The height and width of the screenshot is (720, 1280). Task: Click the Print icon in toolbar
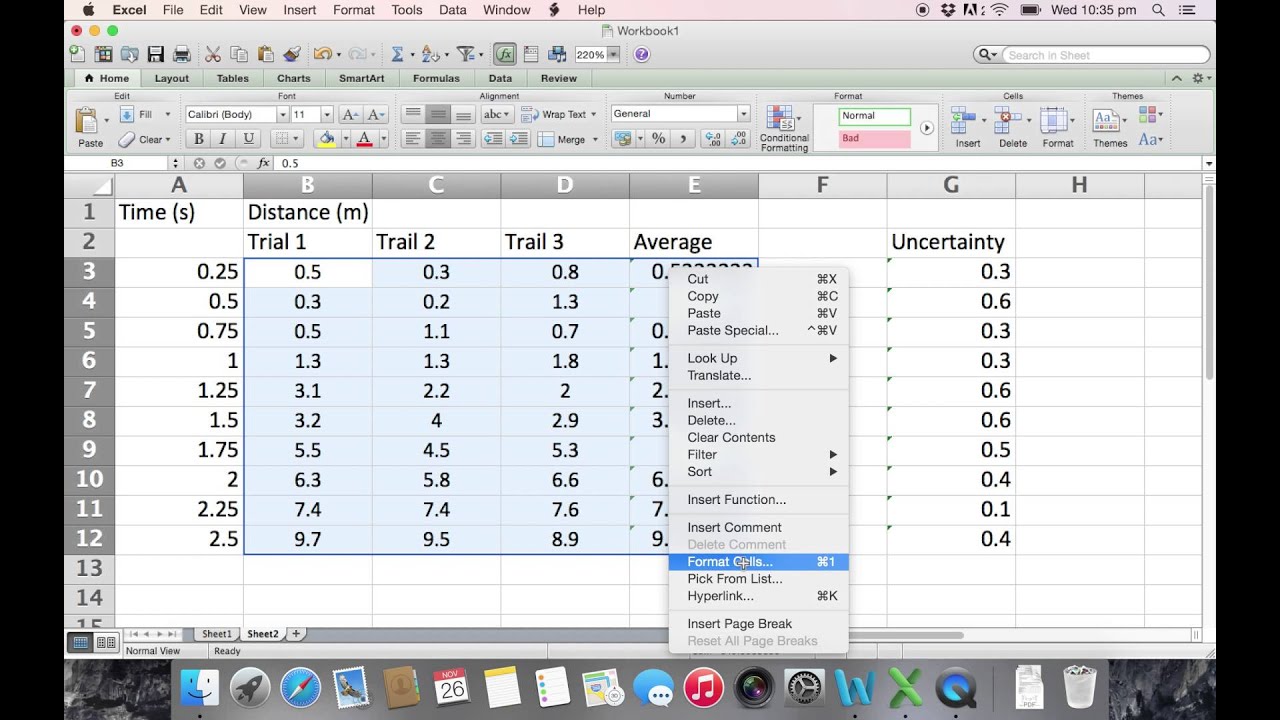click(x=182, y=54)
